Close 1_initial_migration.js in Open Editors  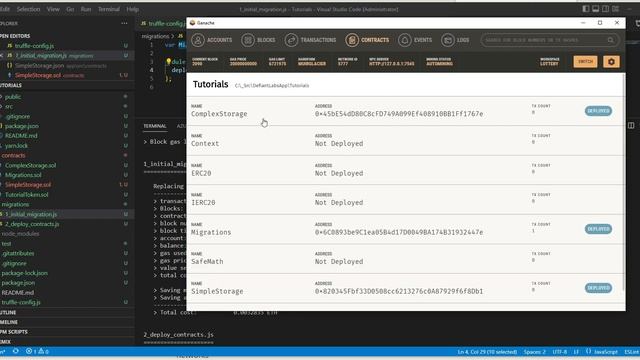2,56
